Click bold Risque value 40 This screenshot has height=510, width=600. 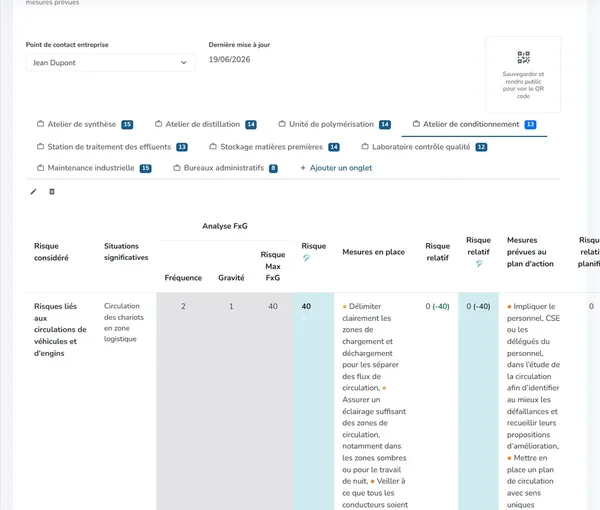point(306,306)
